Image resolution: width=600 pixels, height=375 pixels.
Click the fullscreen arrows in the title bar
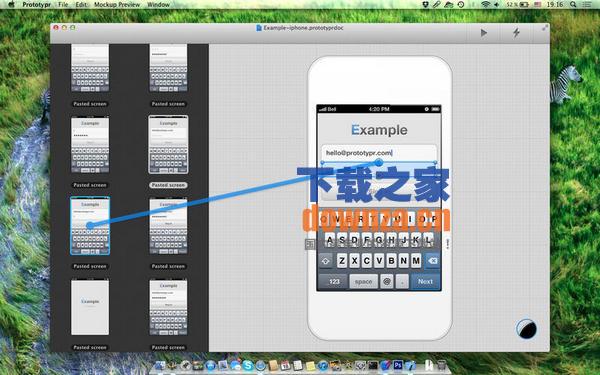545,28
